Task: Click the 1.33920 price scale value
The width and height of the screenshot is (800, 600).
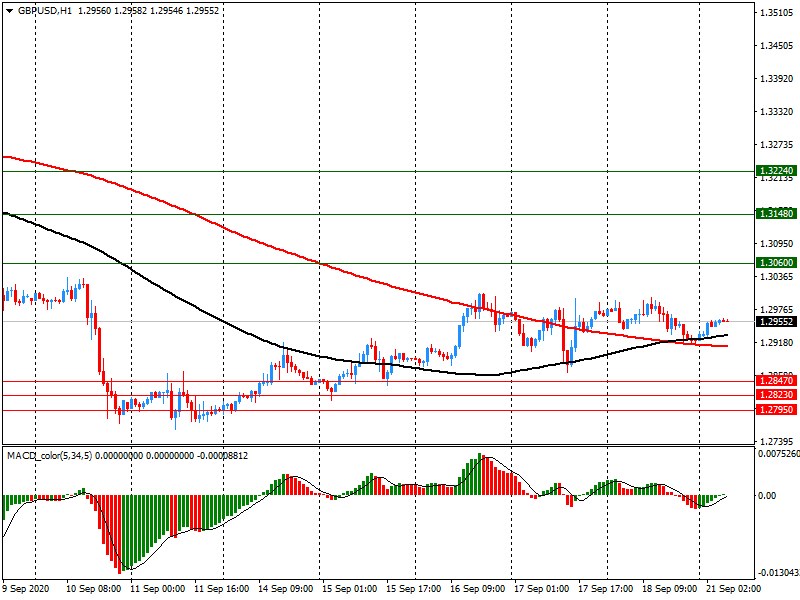Action: [777, 79]
